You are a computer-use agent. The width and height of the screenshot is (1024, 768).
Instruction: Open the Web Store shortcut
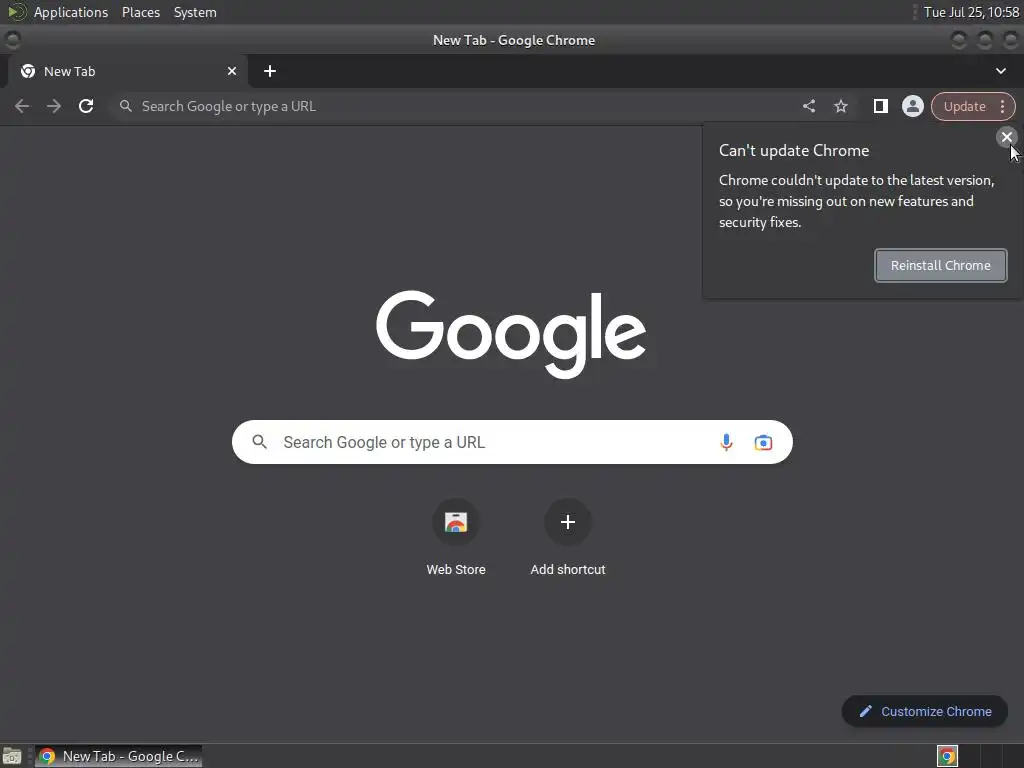click(456, 537)
